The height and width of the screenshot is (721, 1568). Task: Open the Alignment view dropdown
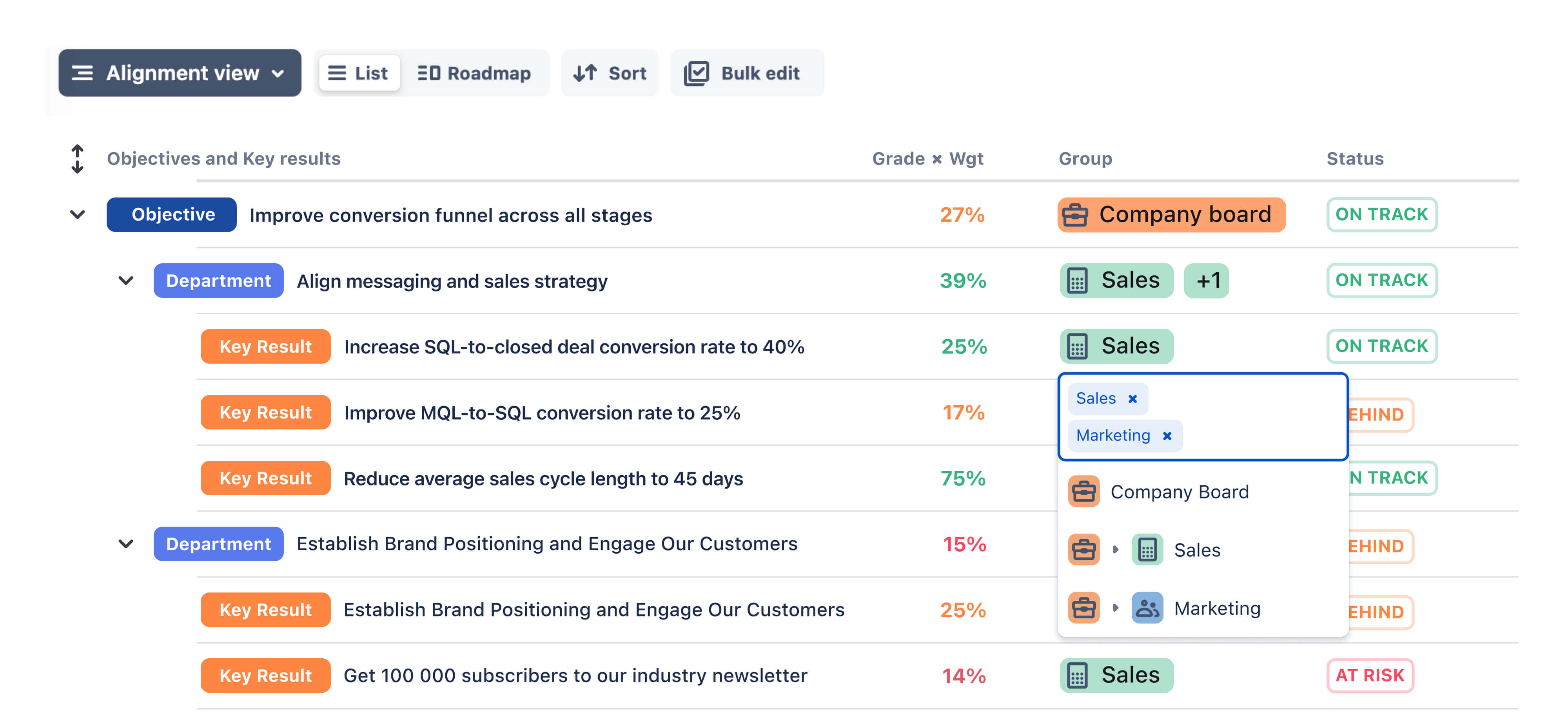click(x=180, y=73)
